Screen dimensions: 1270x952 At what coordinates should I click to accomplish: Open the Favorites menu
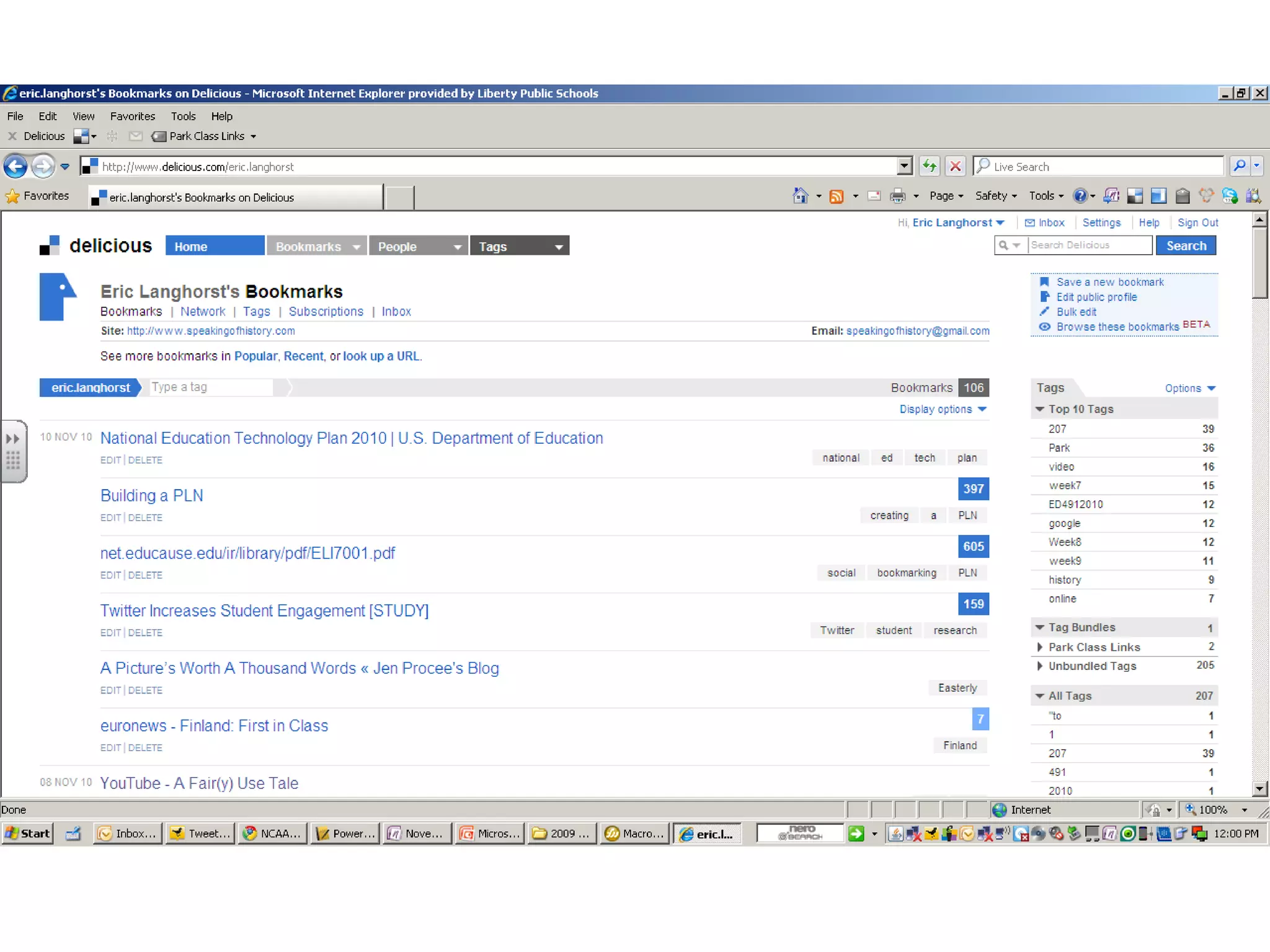click(x=132, y=116)
